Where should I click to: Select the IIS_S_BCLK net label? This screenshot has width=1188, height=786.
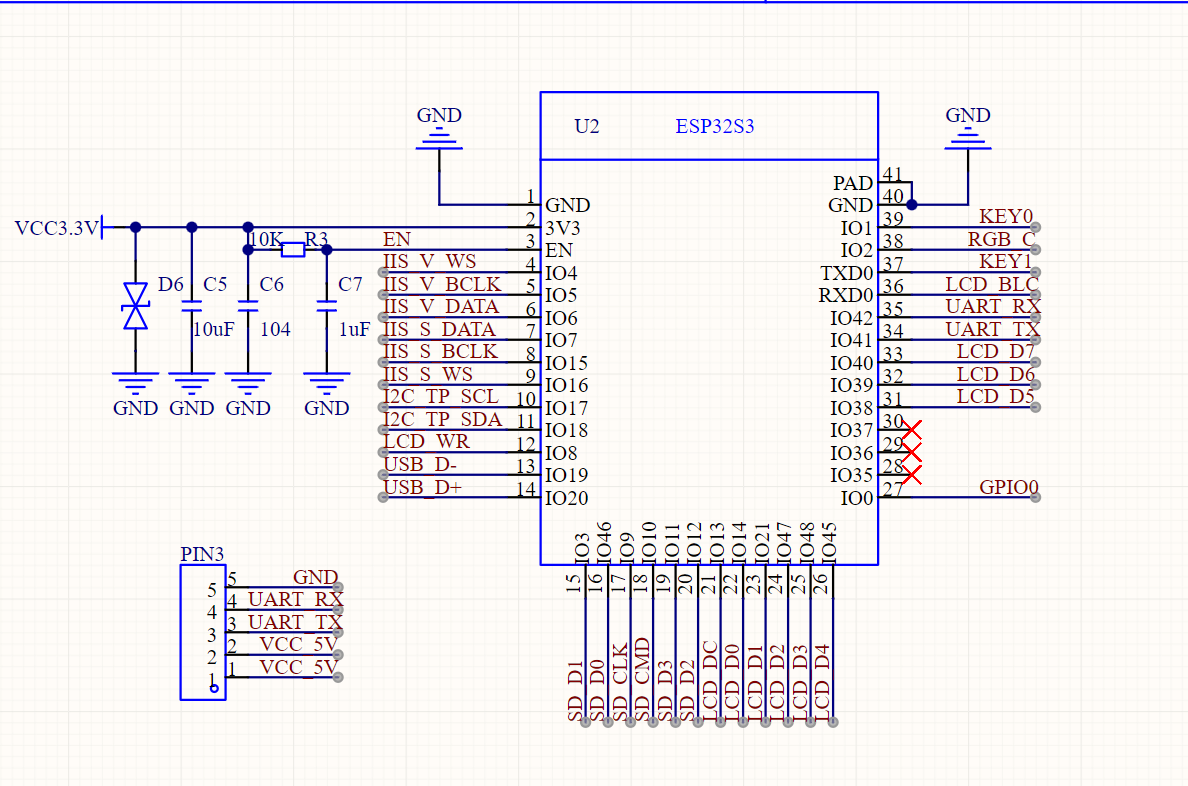440,351
